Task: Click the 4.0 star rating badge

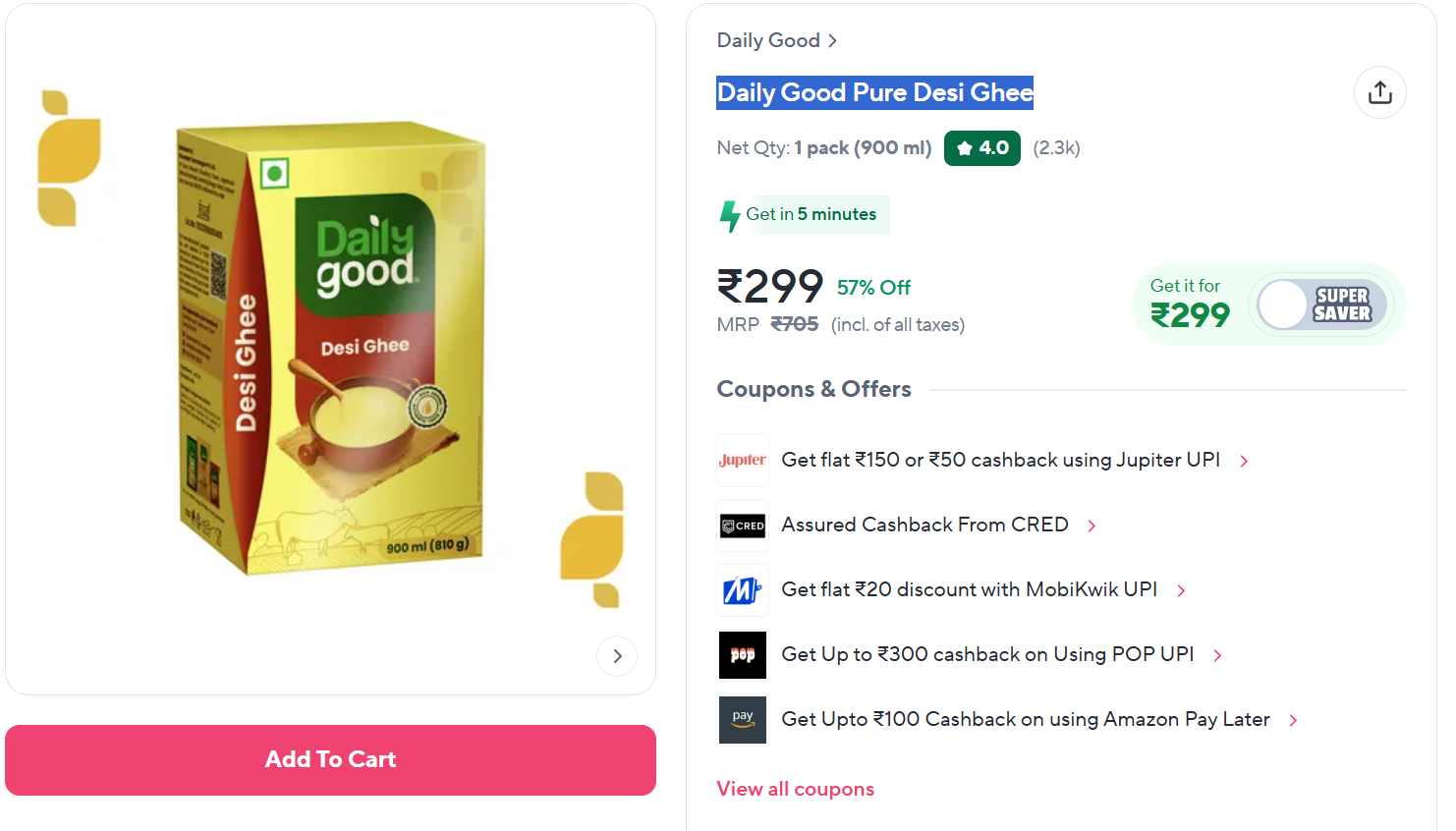Action: [981, 148]
